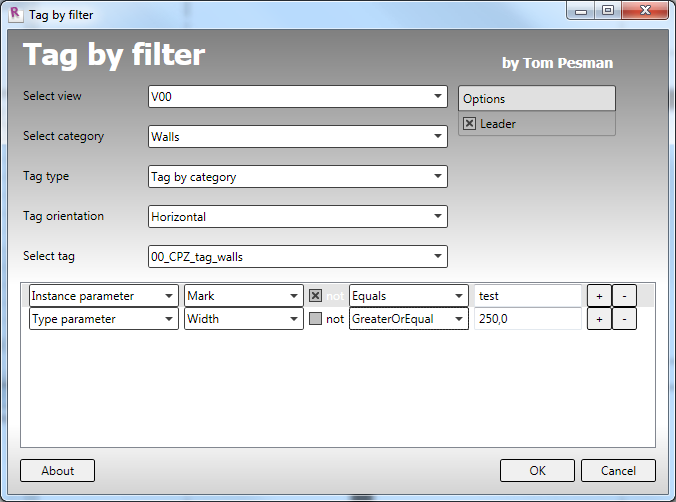
Task: Click the Cancel button
Action: (618, 471)
